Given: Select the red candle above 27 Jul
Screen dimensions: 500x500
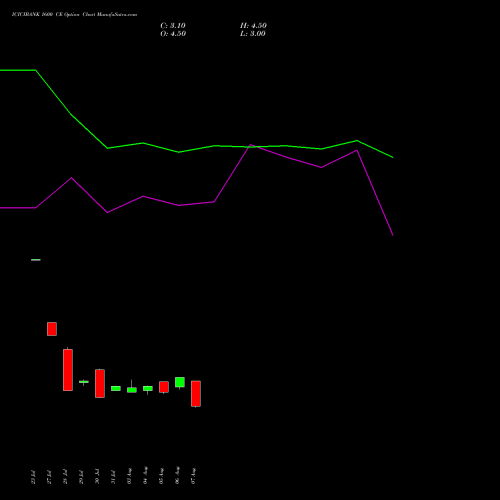Looking at the screenshot, I should 52,329.
